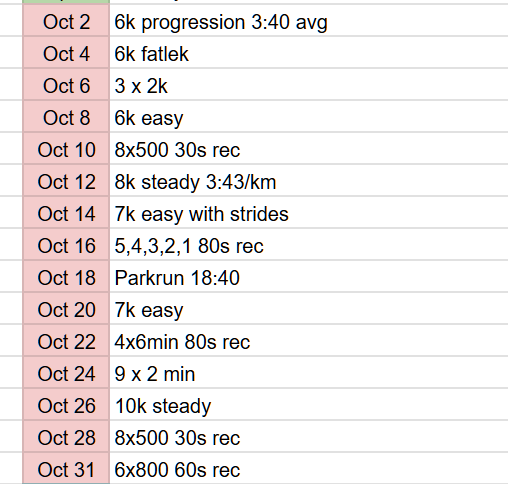This screenshot has height=484, width=508.
Task: Click the 6k fatlek workout cell
Action: tap(309, 52)
